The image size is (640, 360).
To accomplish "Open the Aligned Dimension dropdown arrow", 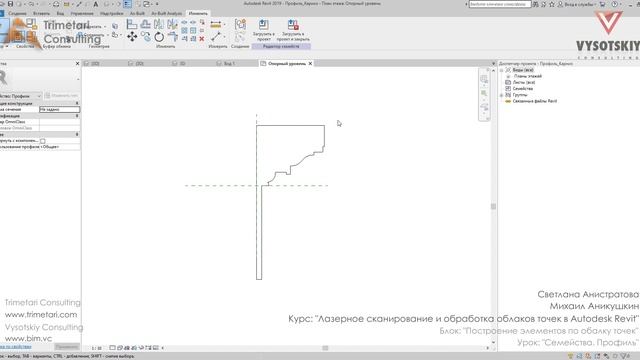I will coord(224,25).
